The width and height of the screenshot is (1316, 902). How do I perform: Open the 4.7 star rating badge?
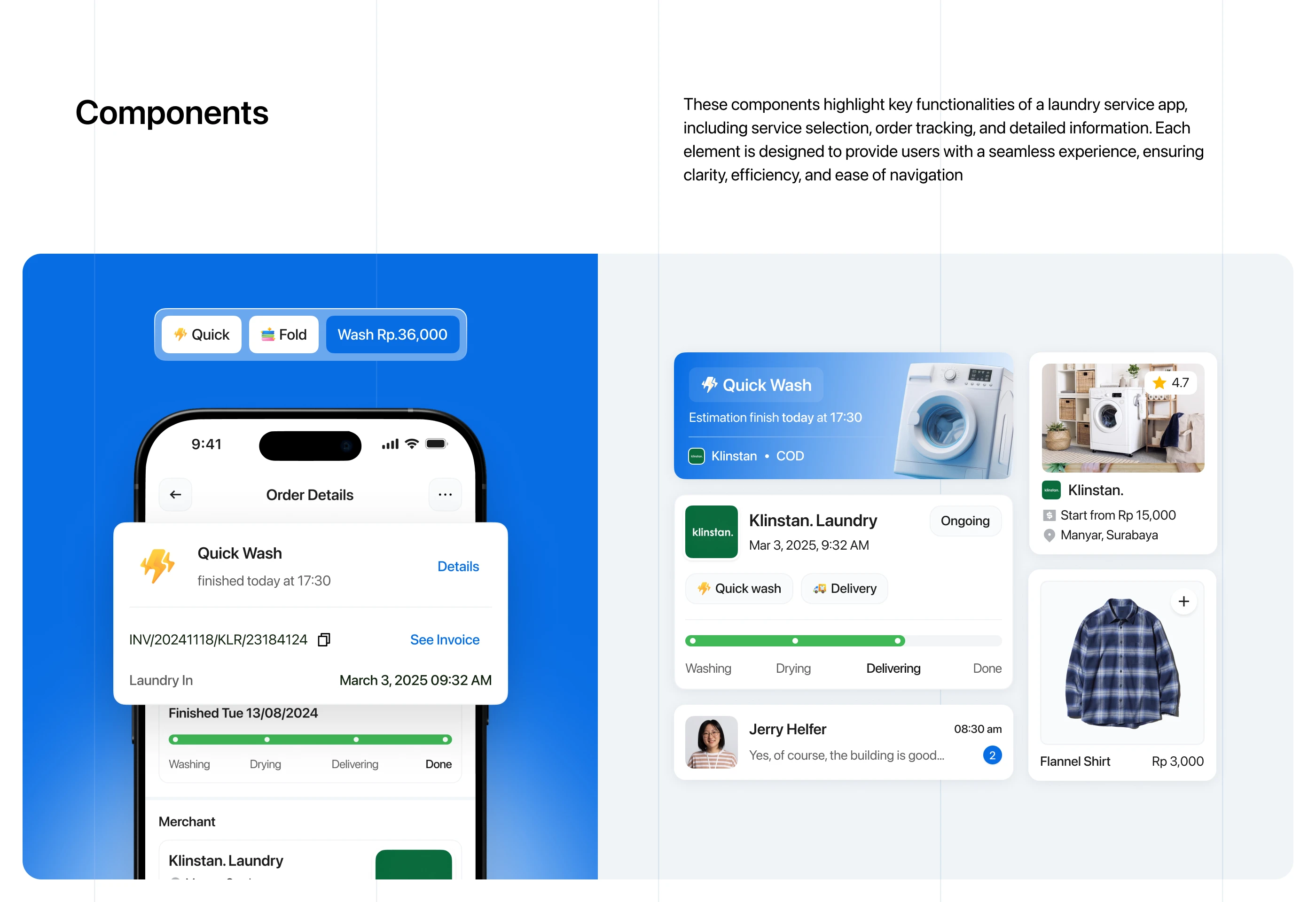pyautogui.click(x=1170, y=383)
